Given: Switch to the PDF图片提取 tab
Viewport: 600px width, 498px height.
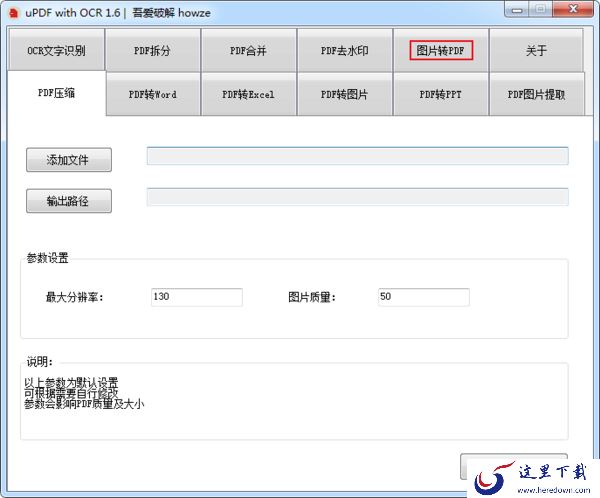Looking at the screenshot, I should pyautogui.click(x=536, y=94).
